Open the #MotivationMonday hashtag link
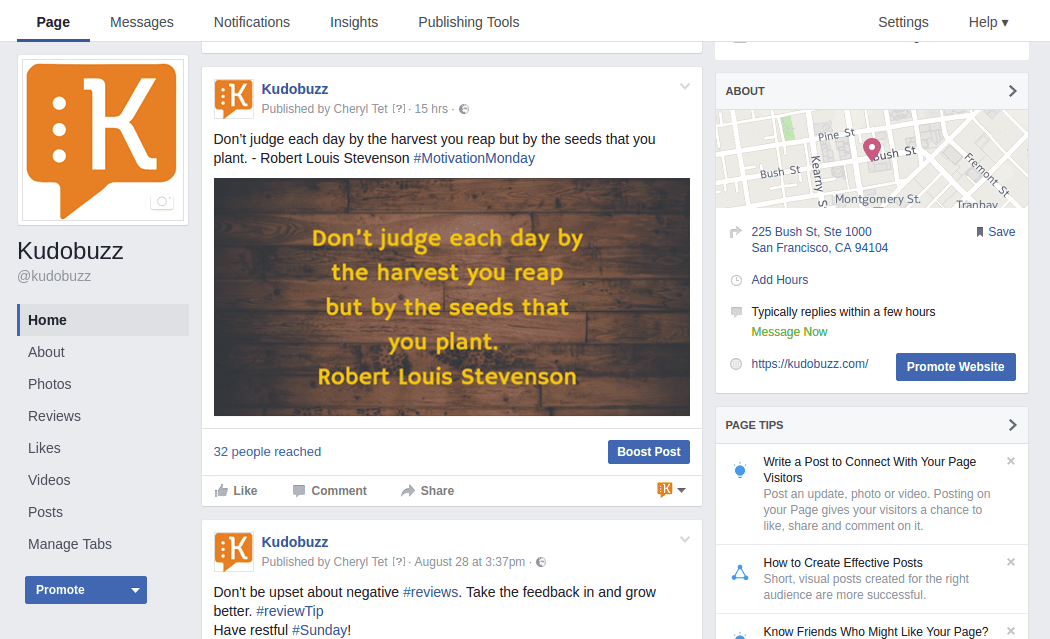 click(x=474, y=158)
